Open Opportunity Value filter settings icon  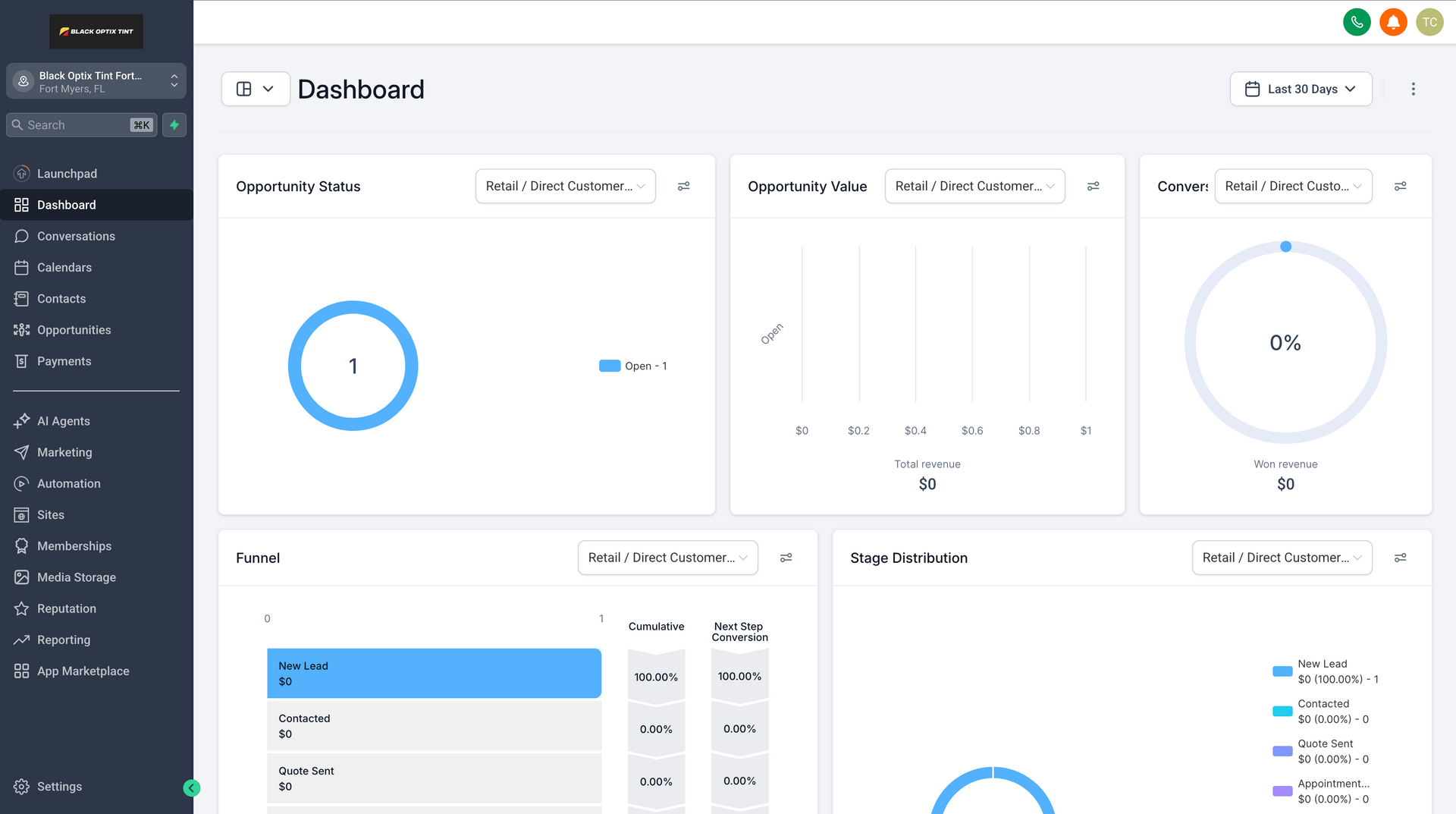[x=1093, y=186]
